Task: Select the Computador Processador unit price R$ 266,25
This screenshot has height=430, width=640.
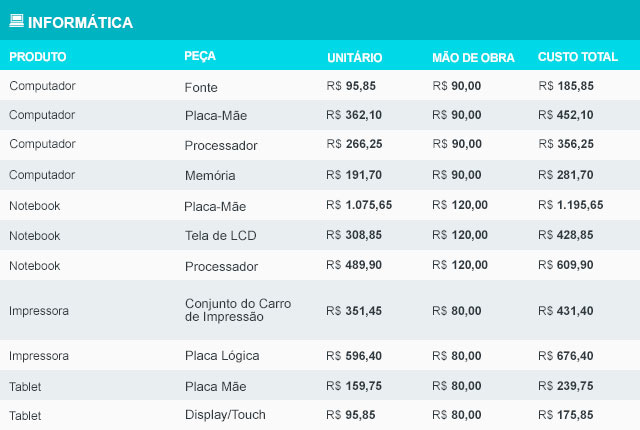Action: [354, 144]
